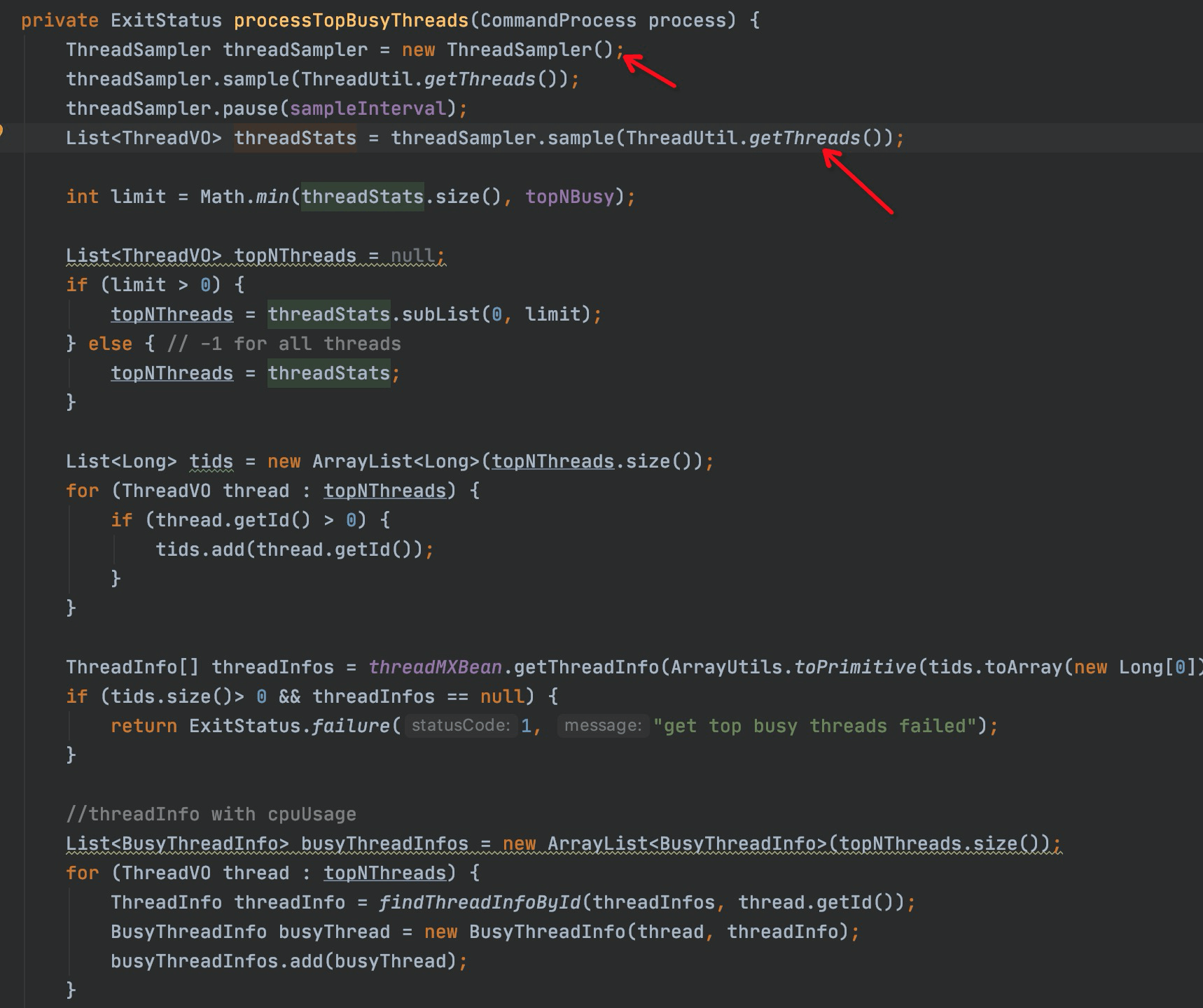
Task: Click the busyThread variable in its declaration
Action: (x=334, y=932)
